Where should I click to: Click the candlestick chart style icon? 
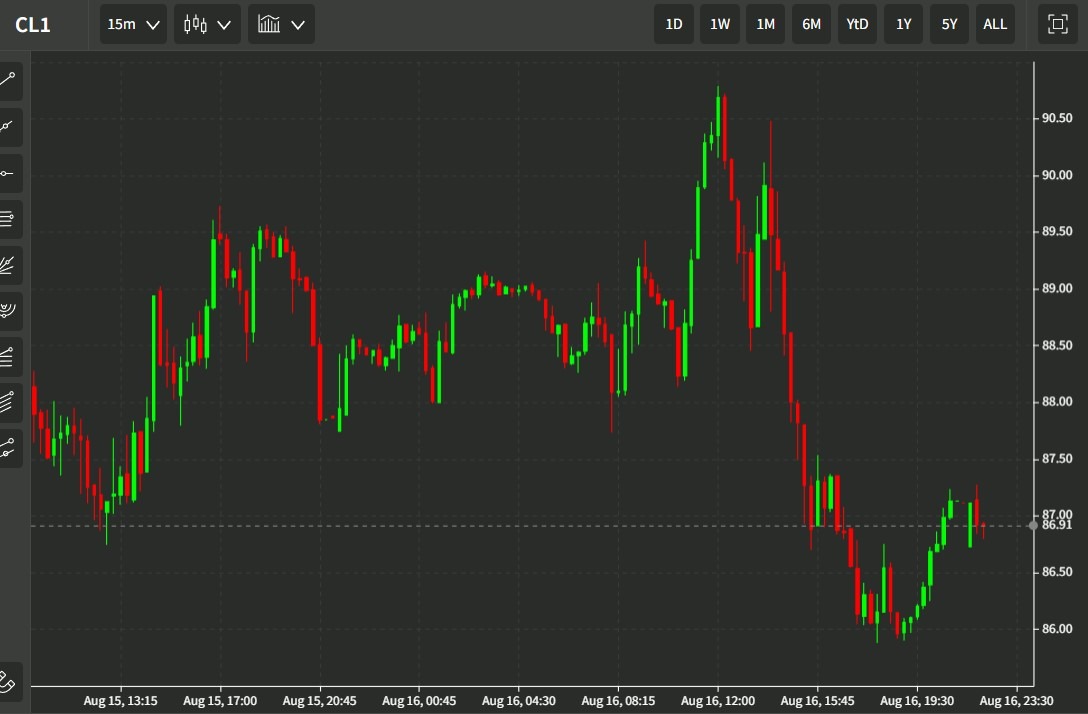196,24
